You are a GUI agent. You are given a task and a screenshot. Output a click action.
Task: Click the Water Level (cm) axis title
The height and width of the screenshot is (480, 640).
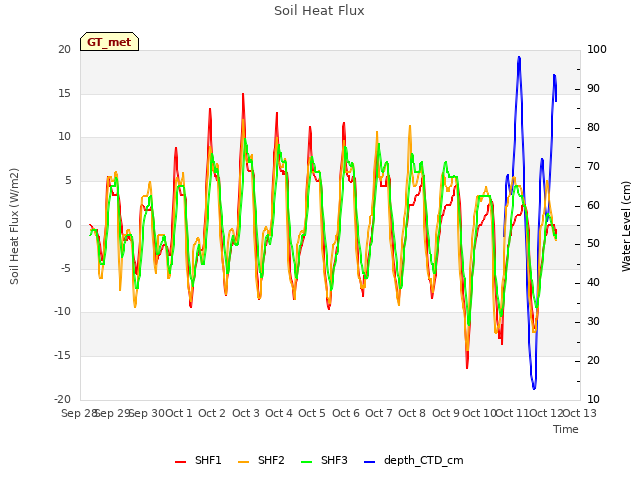[626, 226]
